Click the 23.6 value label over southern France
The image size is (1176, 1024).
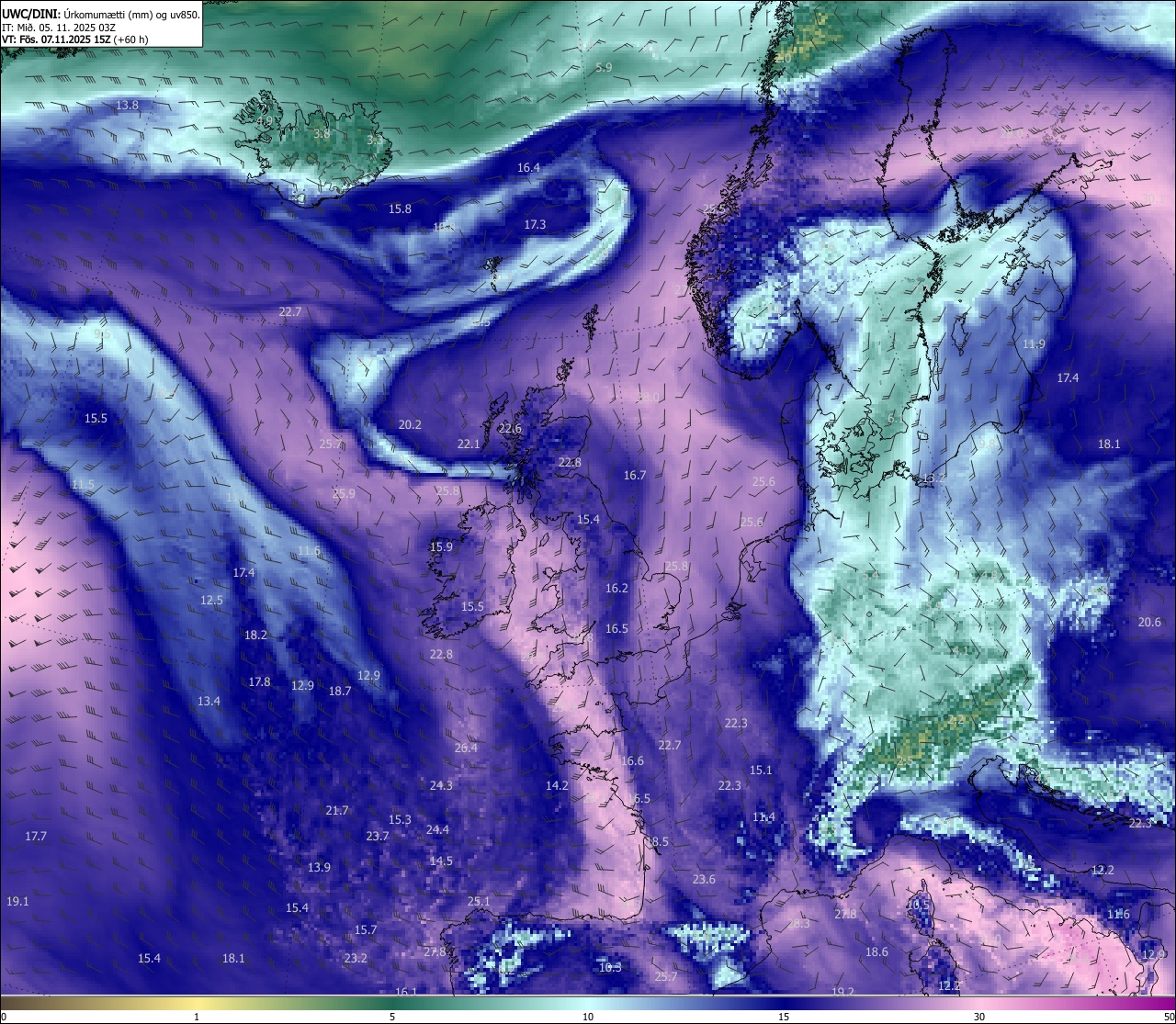coord(704,880)
